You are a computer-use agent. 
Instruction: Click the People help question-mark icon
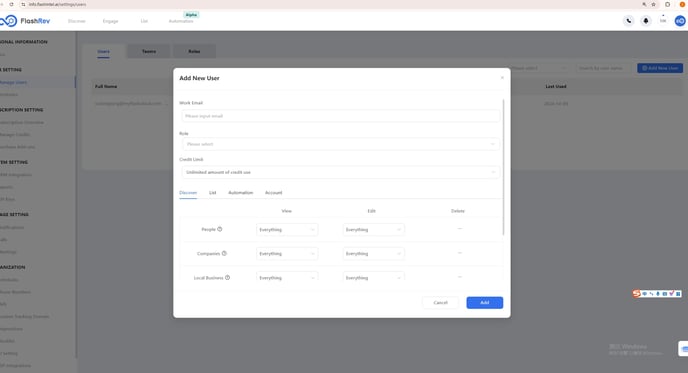(220, 229)
